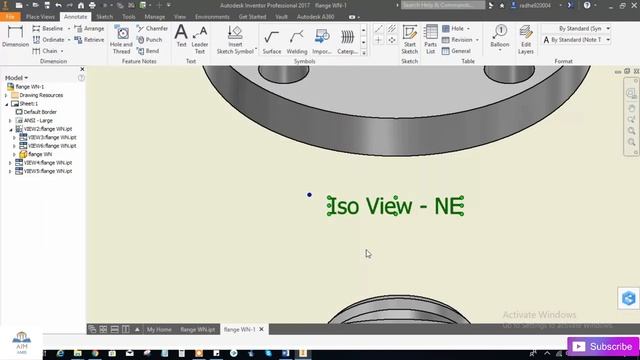Open the Environments ribbon tab
The width and height of the screenshot is (640, 360).
pyautogui.click(x=212, y=17)
